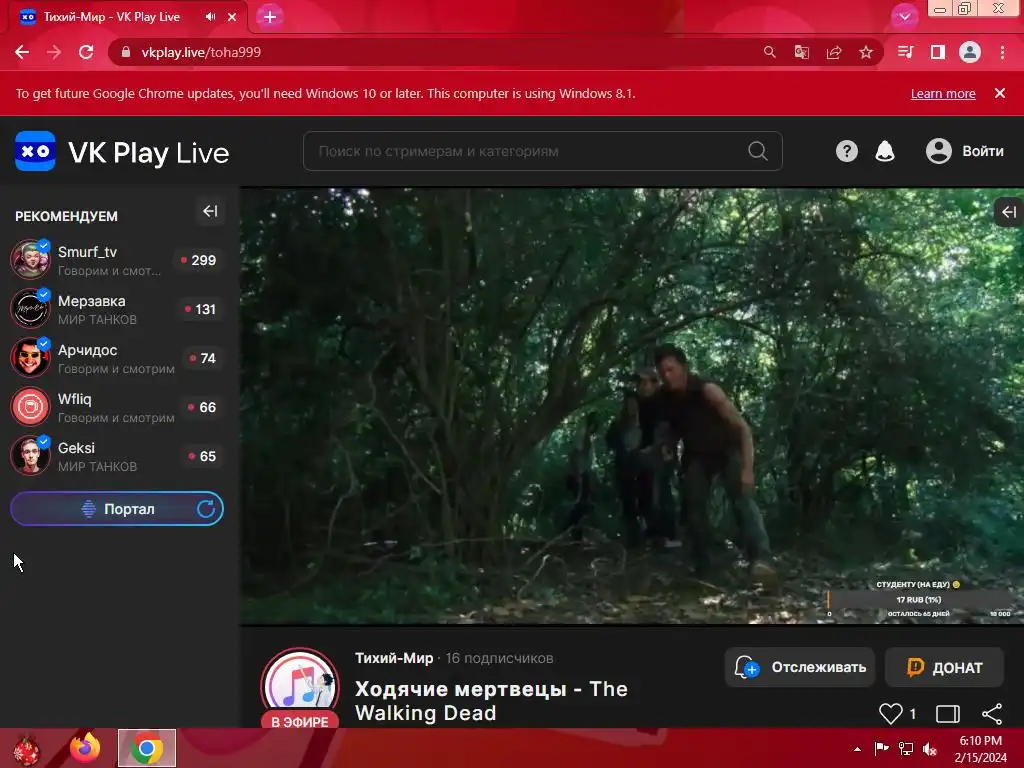The image size is (1024, 768).
Task: Open the Мерзавка channel
Action: (x=118, y=309)
